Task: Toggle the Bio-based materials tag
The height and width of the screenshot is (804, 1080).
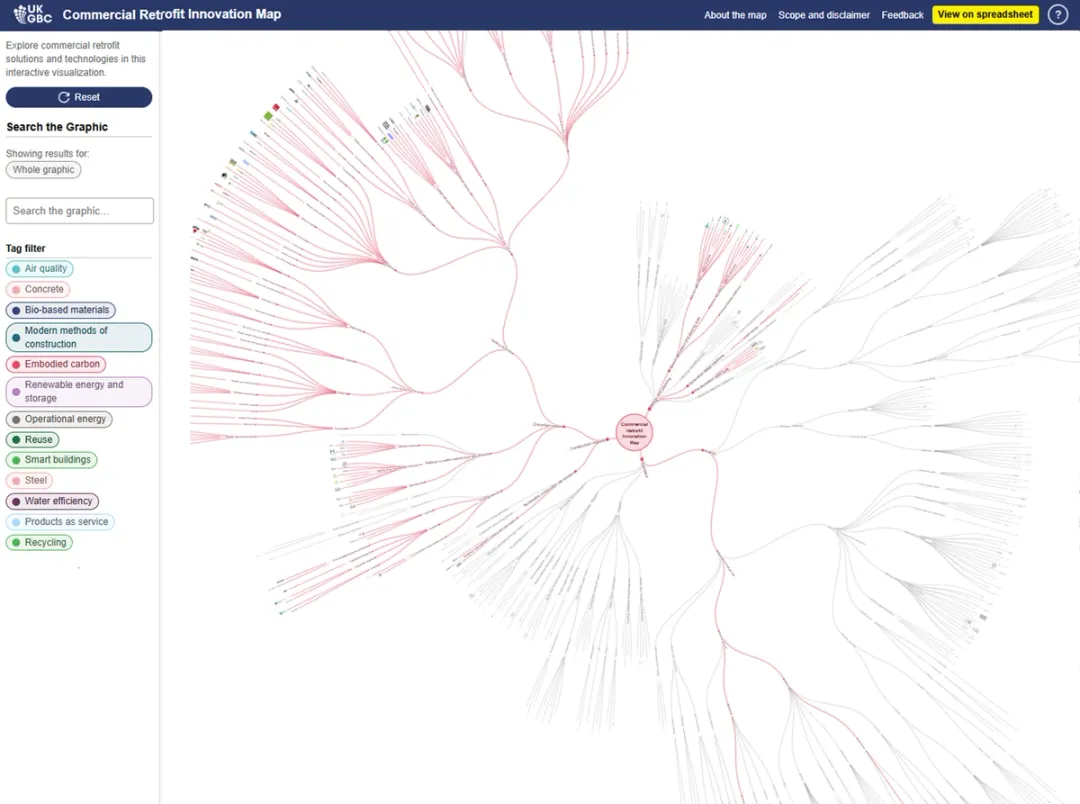Action: [61, 310]
